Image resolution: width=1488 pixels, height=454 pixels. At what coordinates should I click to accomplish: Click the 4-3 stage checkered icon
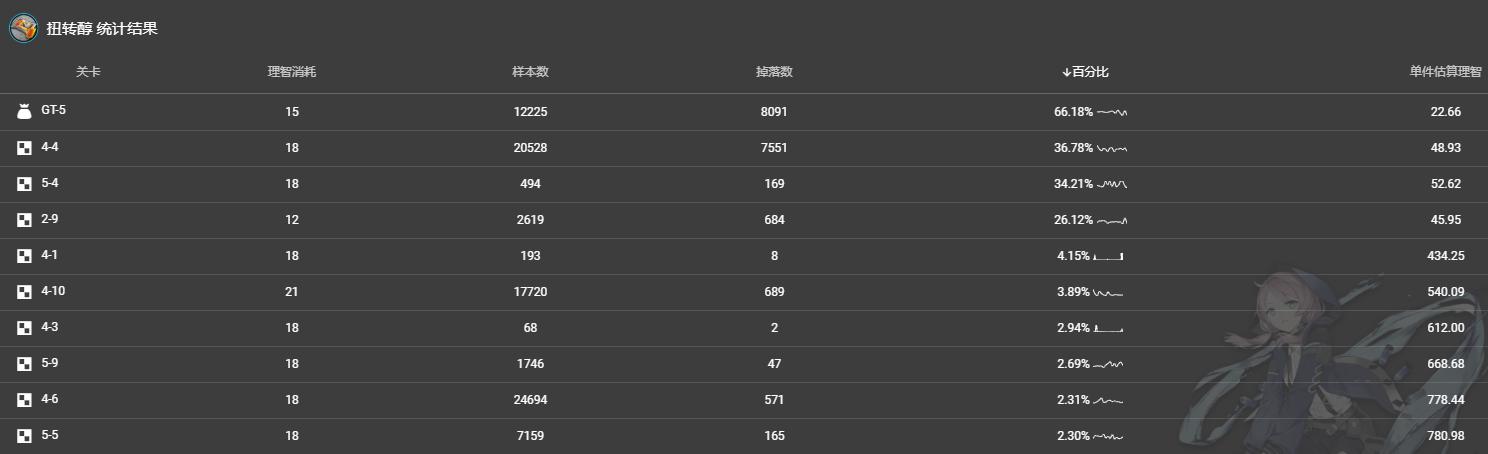click(24, 328)
